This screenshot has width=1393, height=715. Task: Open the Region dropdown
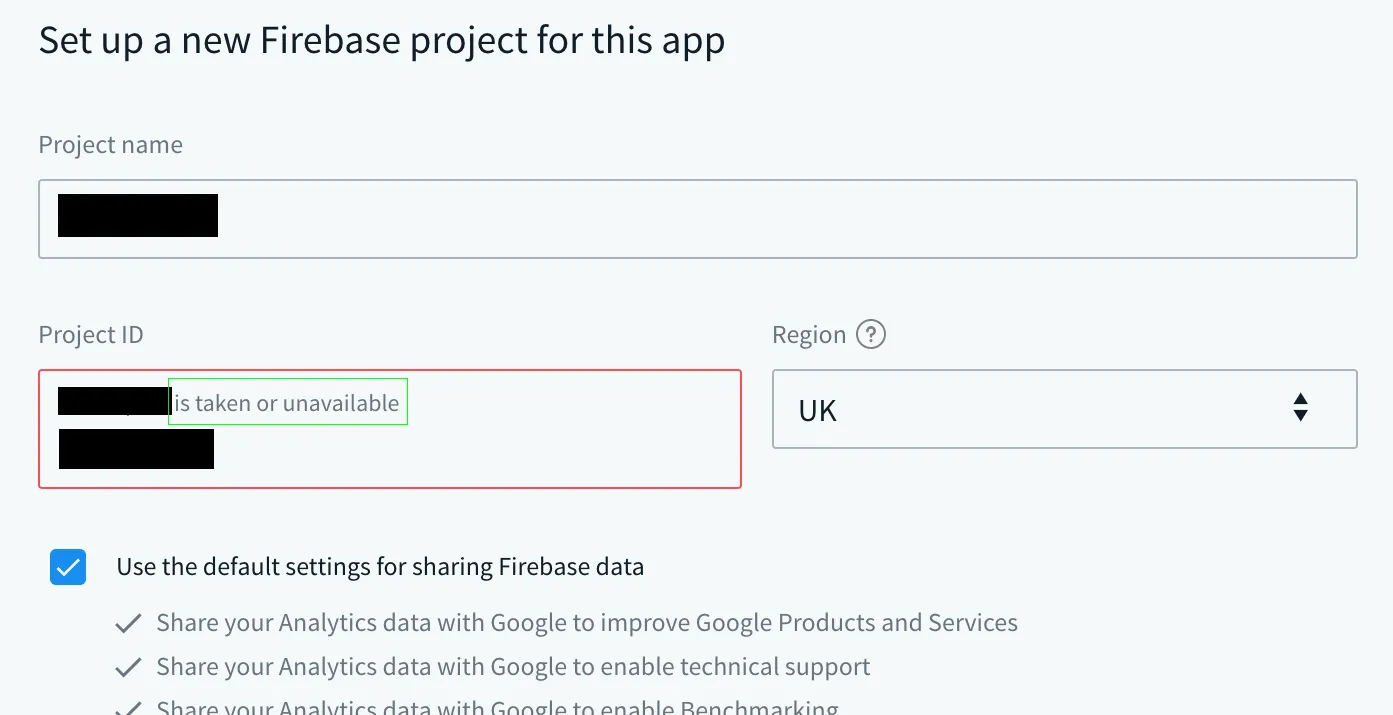[1064, 409]
